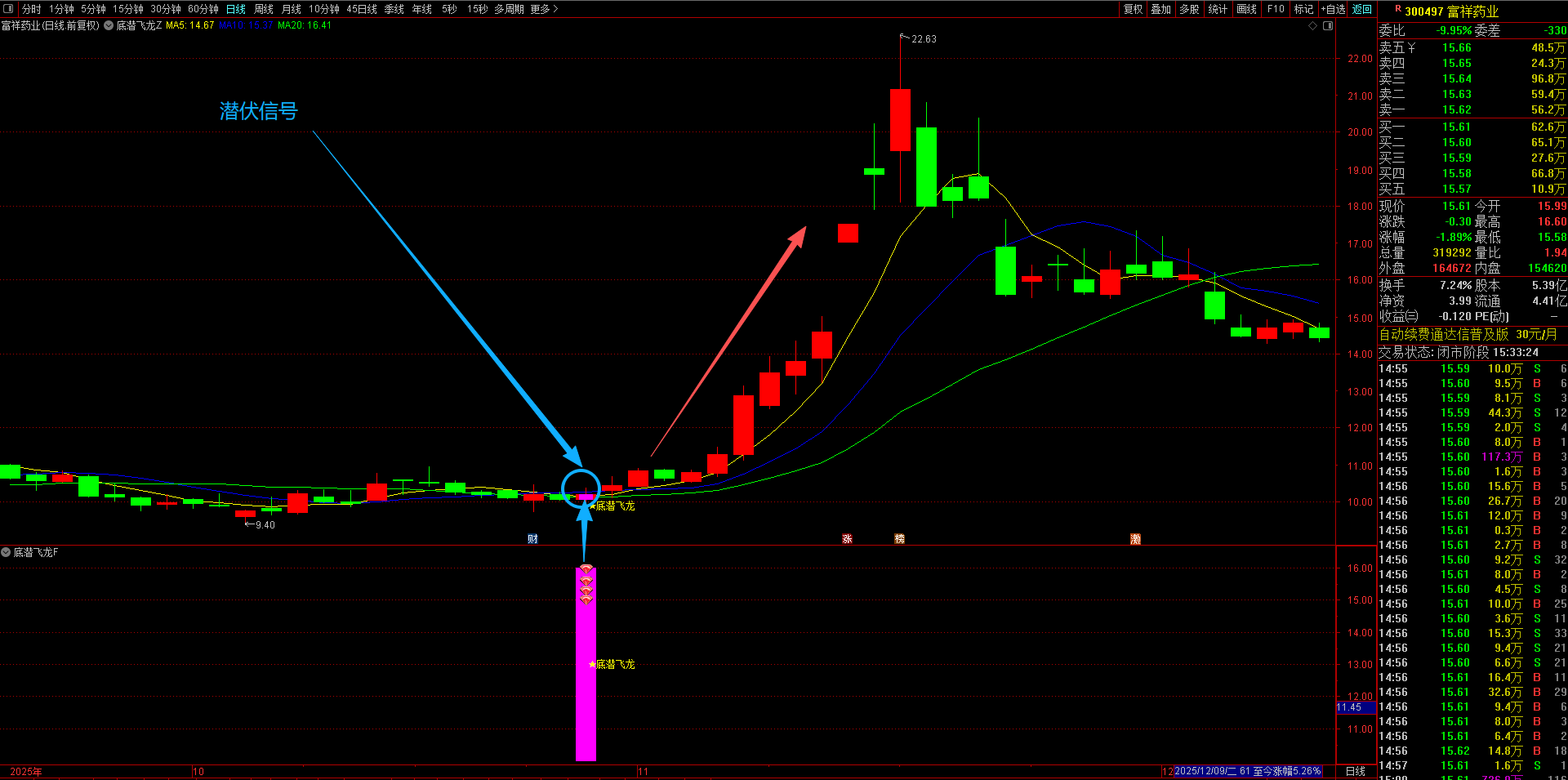Click the magenta 底潜飞龙 signal bar
The image size is (1568, 780).
586,664
